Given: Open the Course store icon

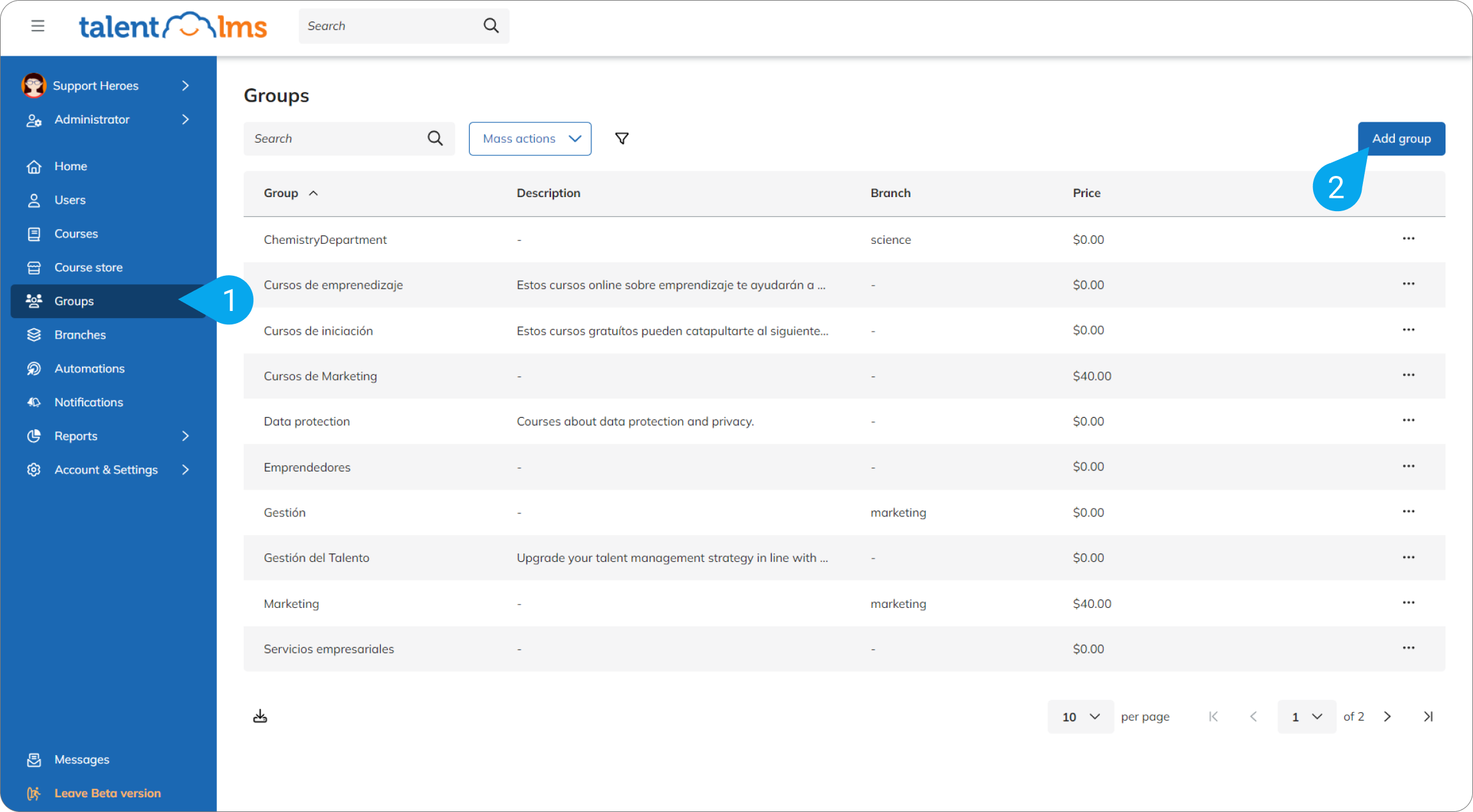Looking at the screenshot, I should (x=34, y=267).
